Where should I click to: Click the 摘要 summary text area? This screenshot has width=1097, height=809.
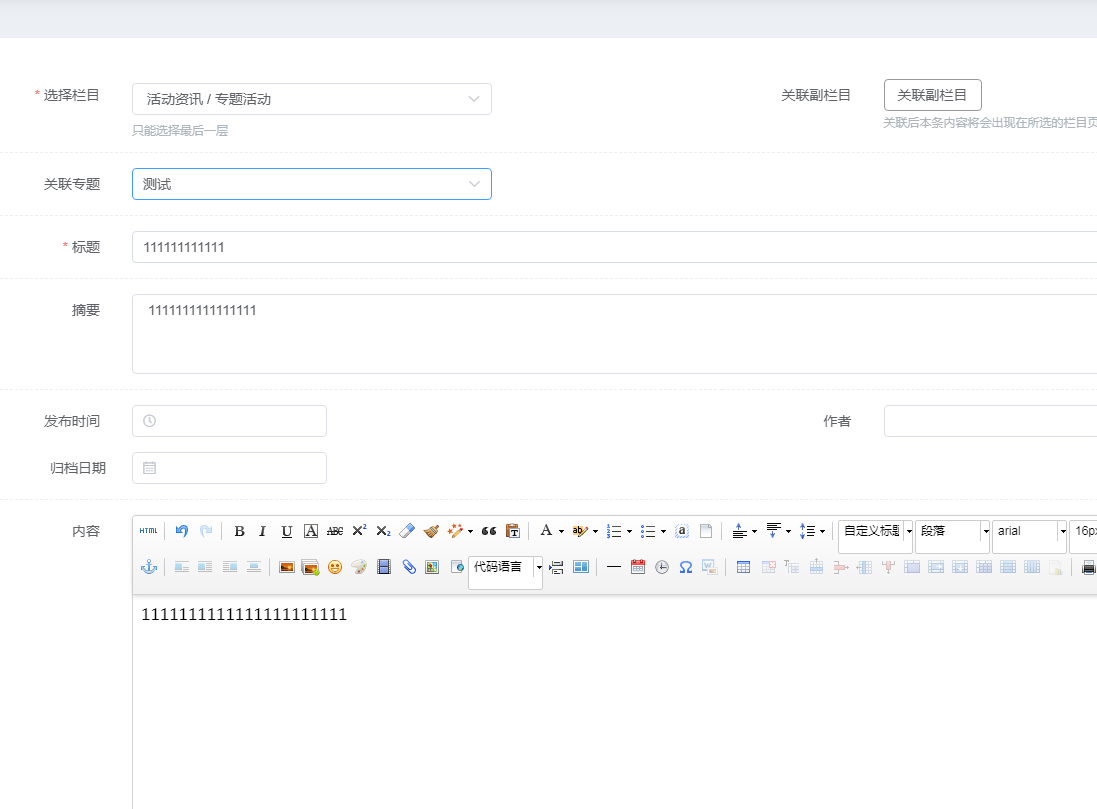[x=614, y=334]
